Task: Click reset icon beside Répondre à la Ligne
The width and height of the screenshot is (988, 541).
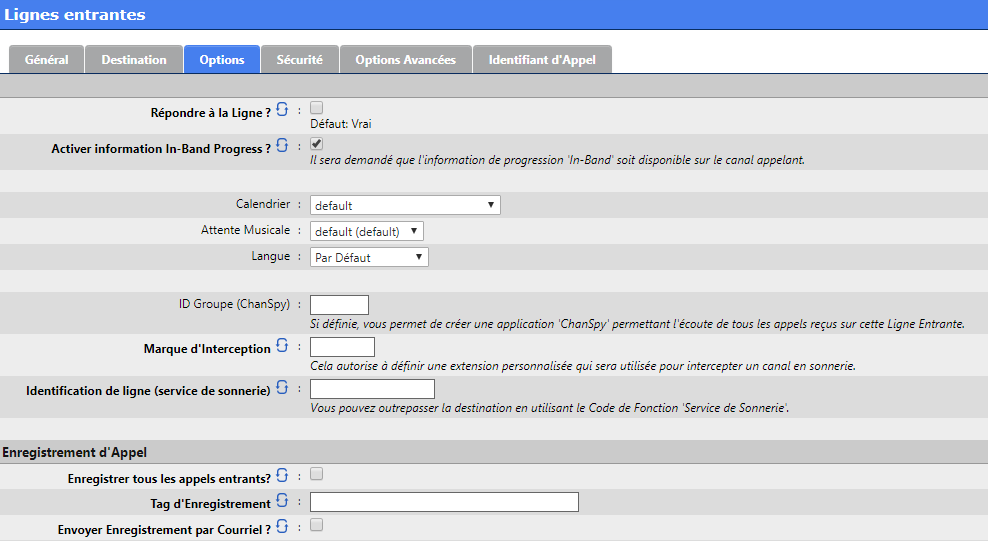Action: [x=282, y=110]
